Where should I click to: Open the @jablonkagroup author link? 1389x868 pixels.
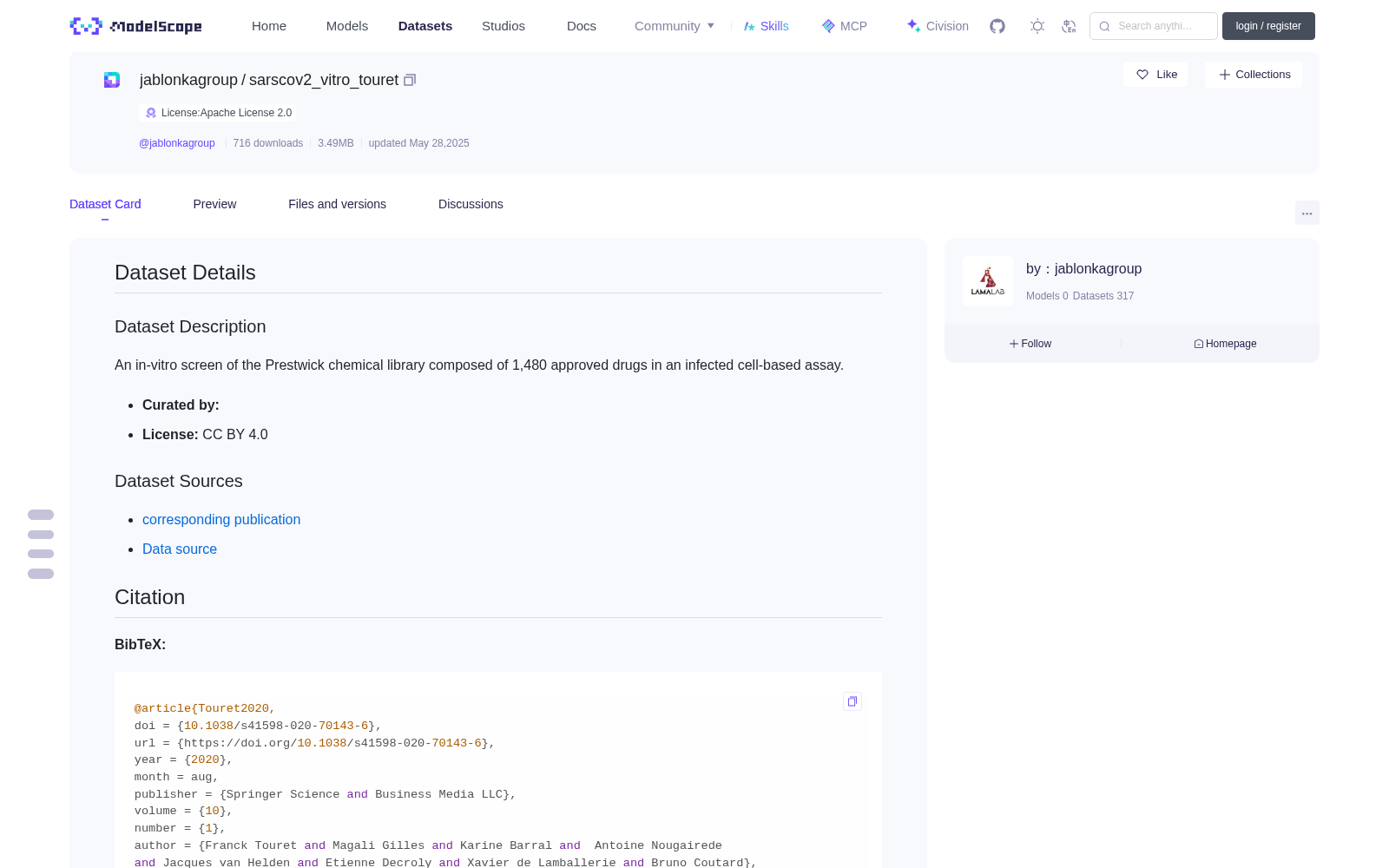pos(177,143)
